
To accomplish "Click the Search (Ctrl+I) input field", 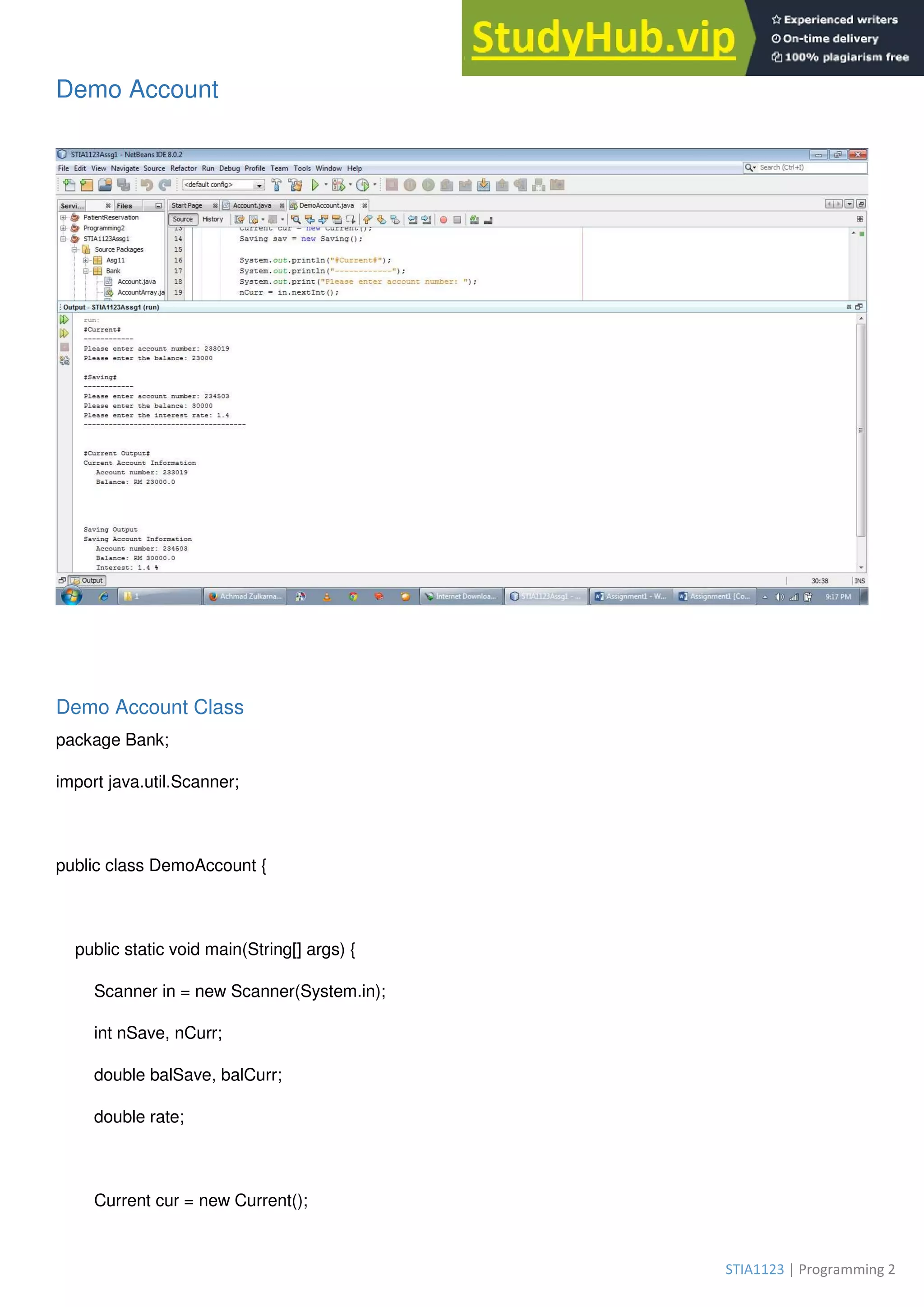I will click(x=805, y=167).
